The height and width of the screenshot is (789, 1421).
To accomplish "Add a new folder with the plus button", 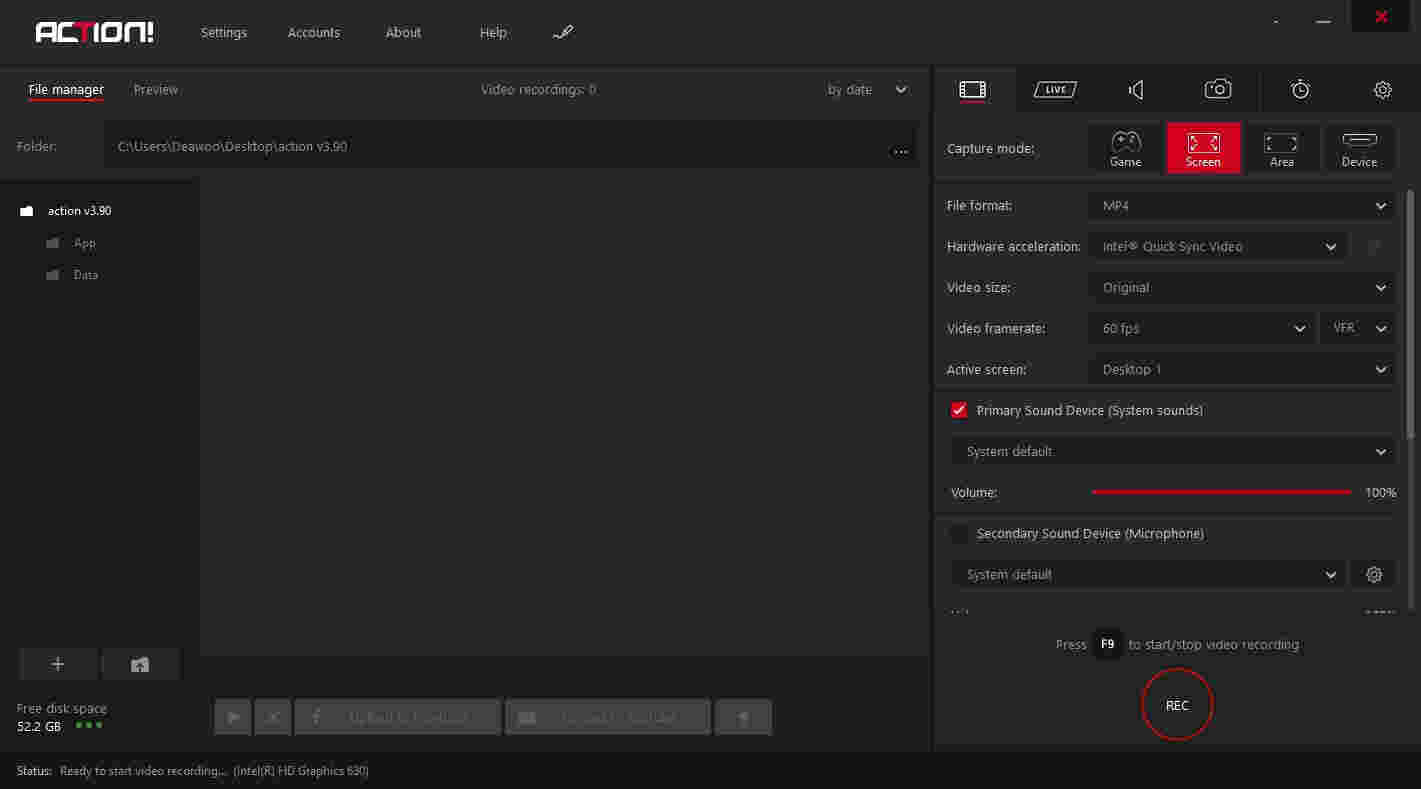I will coord(58,664).
